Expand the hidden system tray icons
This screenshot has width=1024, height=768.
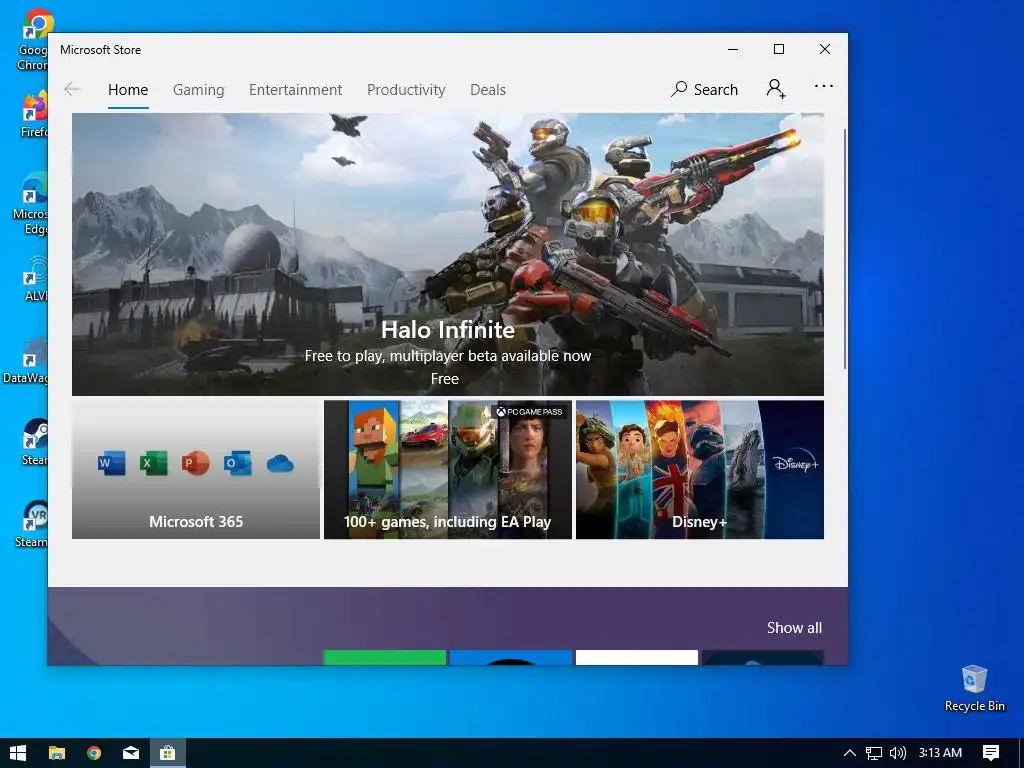850,753
